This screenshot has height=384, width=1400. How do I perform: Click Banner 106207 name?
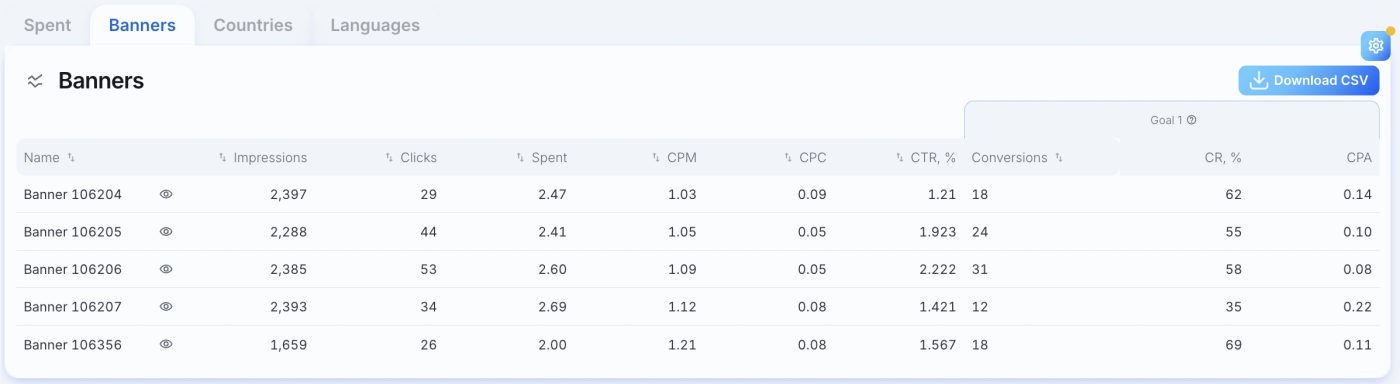click(73, 307)
